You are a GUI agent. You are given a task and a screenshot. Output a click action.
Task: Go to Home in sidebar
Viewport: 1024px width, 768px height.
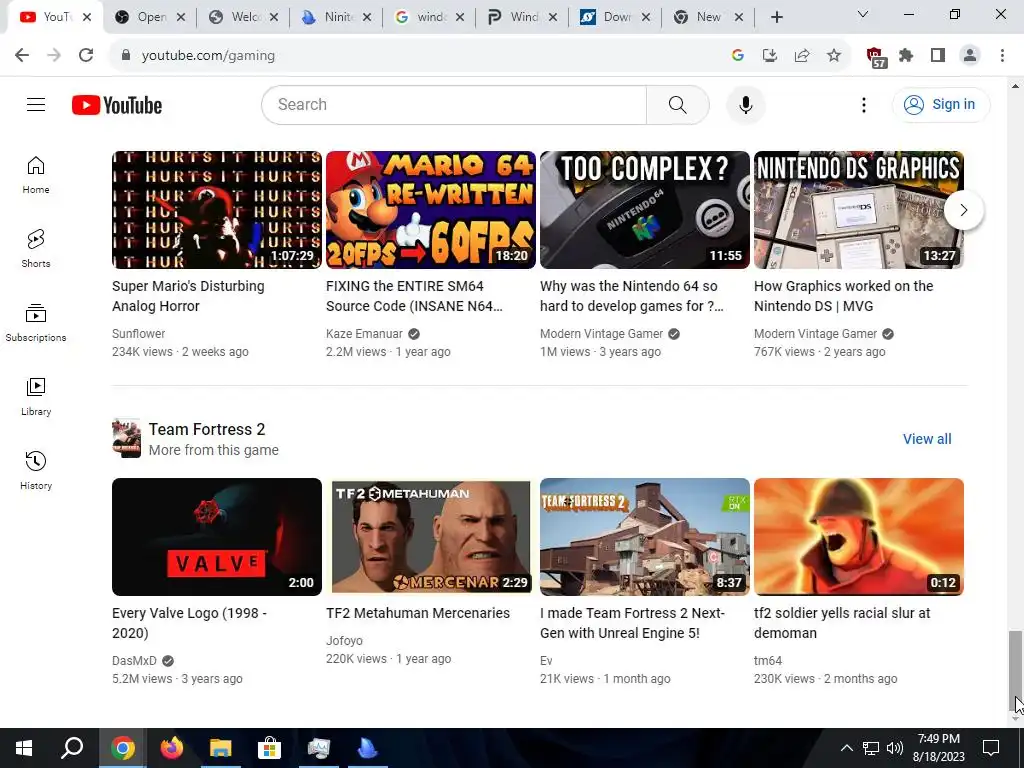tap(36, 175)
